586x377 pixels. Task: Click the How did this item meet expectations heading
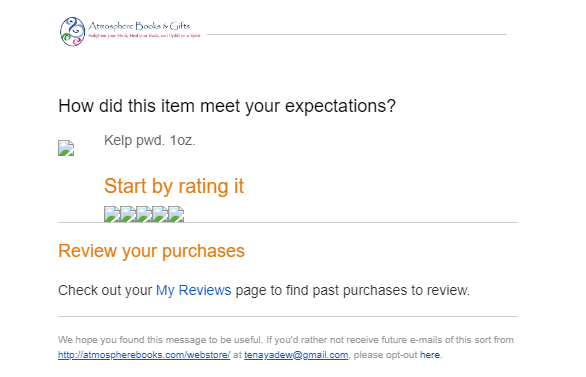pyautogui.click(x=227, y=106)
